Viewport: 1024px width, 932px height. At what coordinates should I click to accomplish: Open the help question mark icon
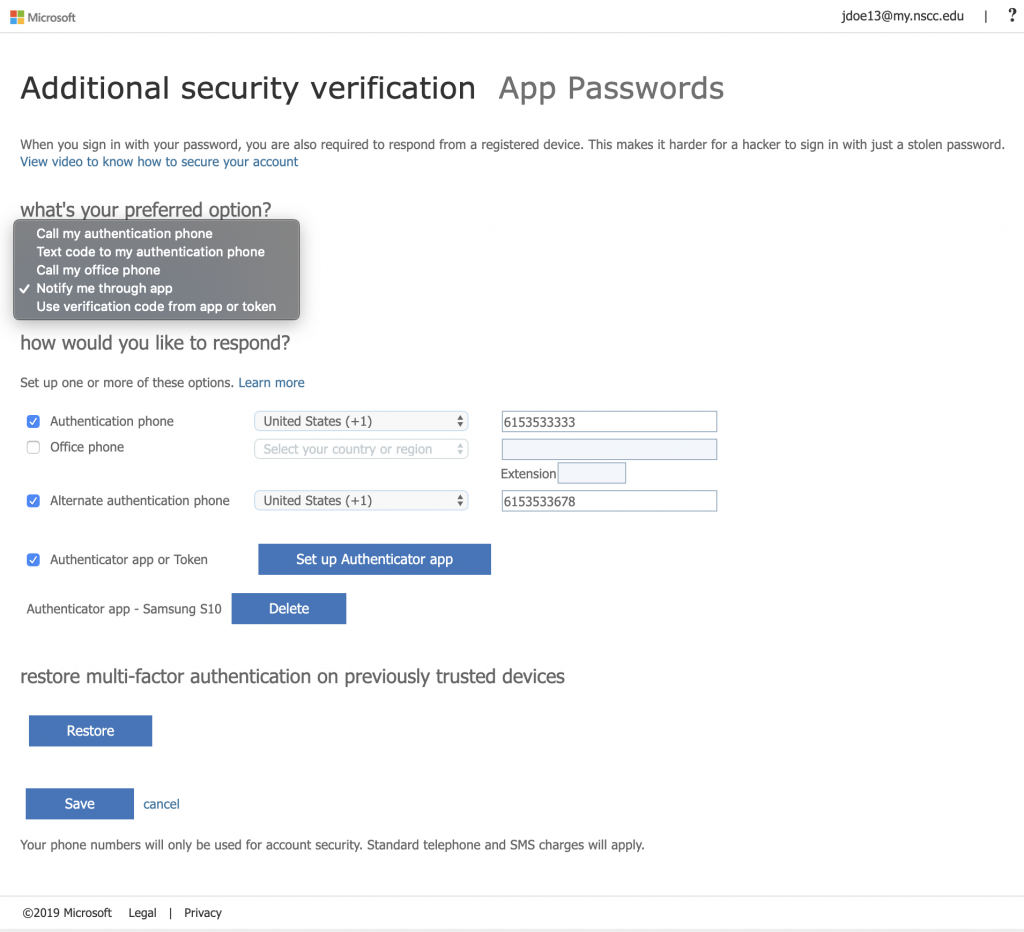click(x=1012, y=16)
